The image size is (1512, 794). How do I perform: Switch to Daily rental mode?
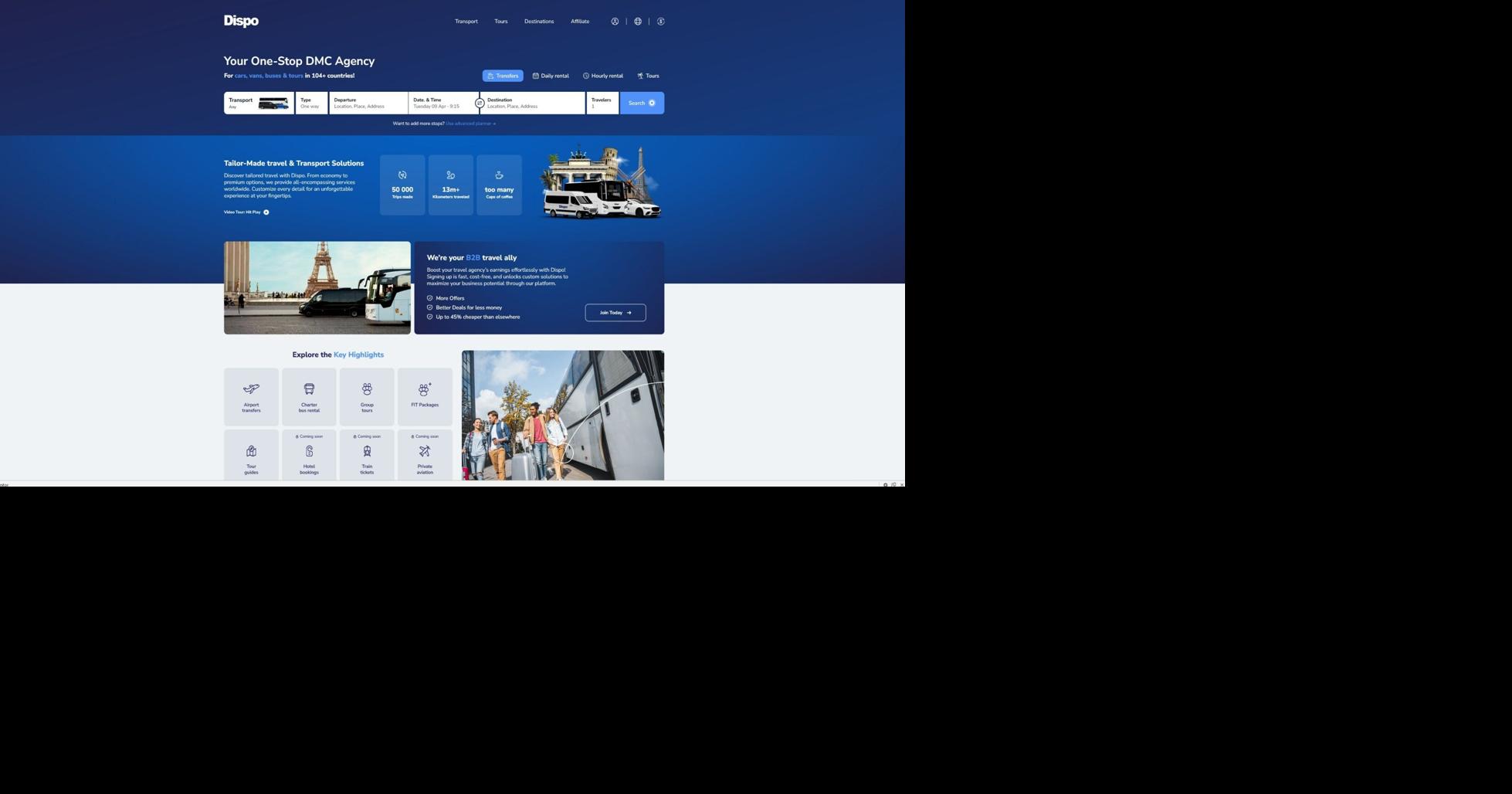(x=550, y=76)
